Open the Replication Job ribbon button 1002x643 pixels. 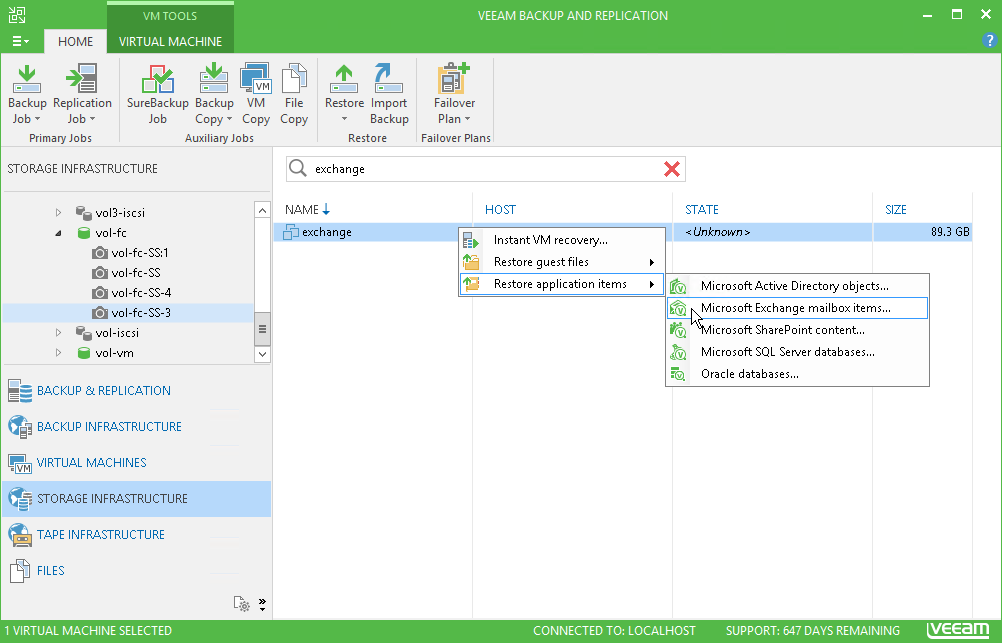click(82, 94)
